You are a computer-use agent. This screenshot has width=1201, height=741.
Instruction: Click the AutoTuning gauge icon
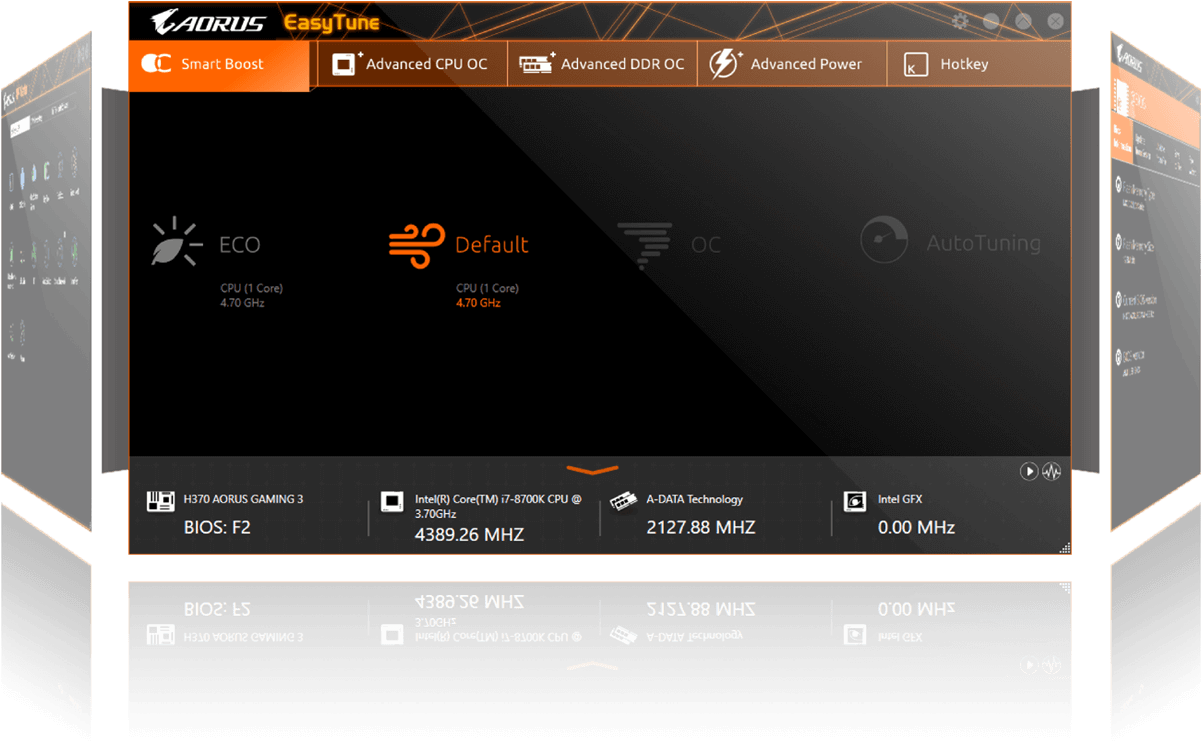coord(884,240)
